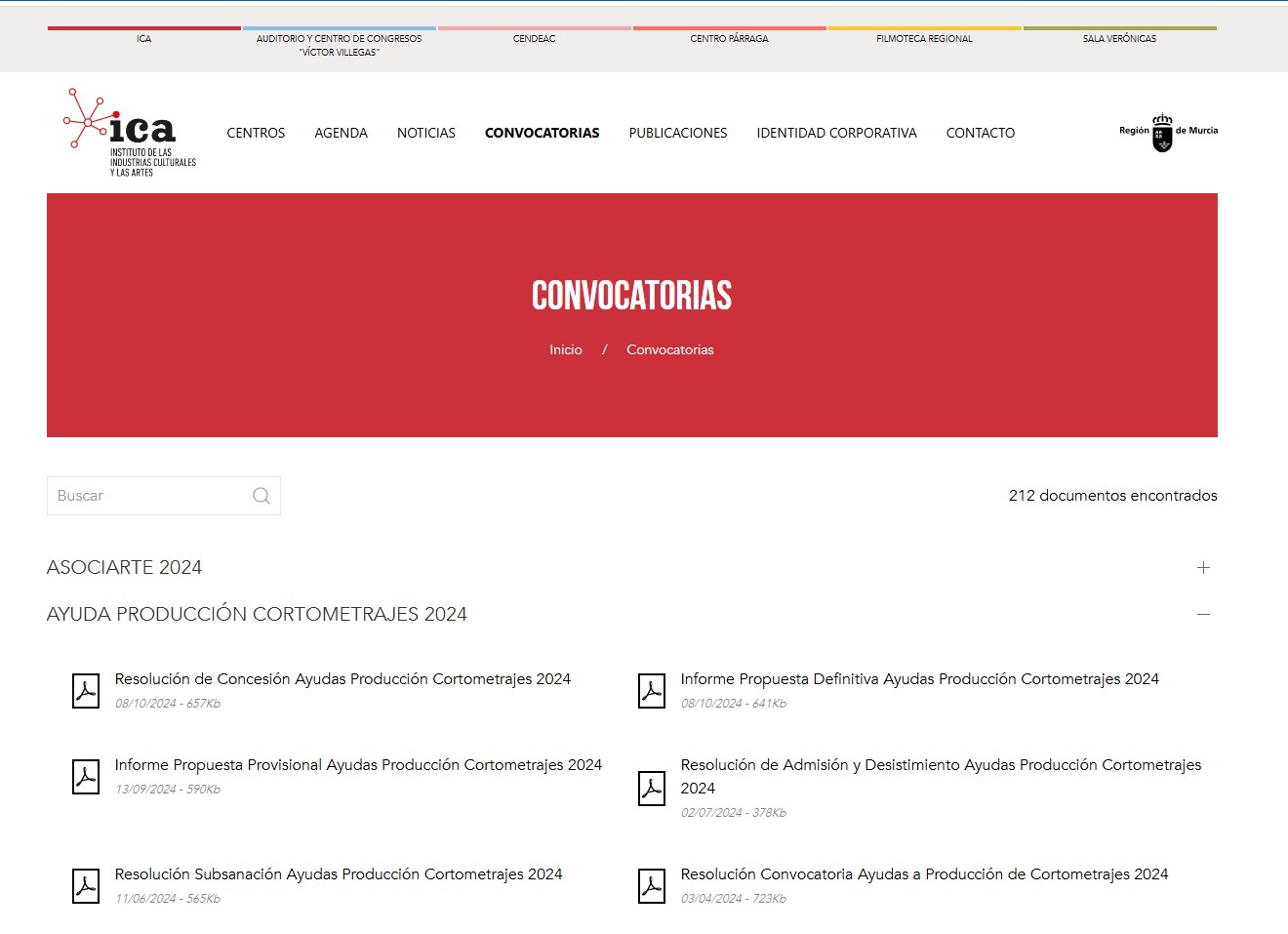Screen dimensions: 1288x934
Task: Open PDF icon for Resolución Subsanación
Action: point(86,886)
